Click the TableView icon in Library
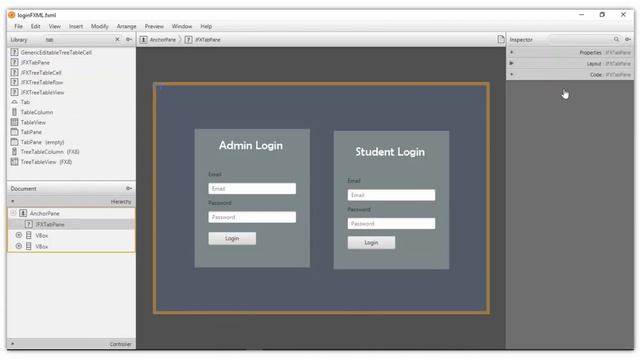Image resolution: width=640 pixels, height=360 pixels. pos(14,122)
